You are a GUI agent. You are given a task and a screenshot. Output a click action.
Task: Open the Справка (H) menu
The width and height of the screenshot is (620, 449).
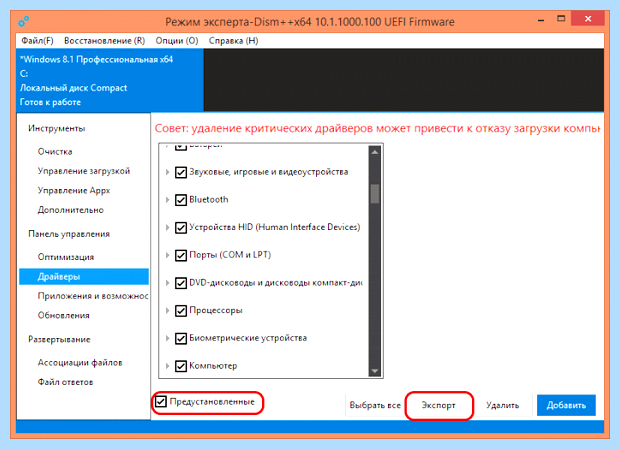[233, 41]
